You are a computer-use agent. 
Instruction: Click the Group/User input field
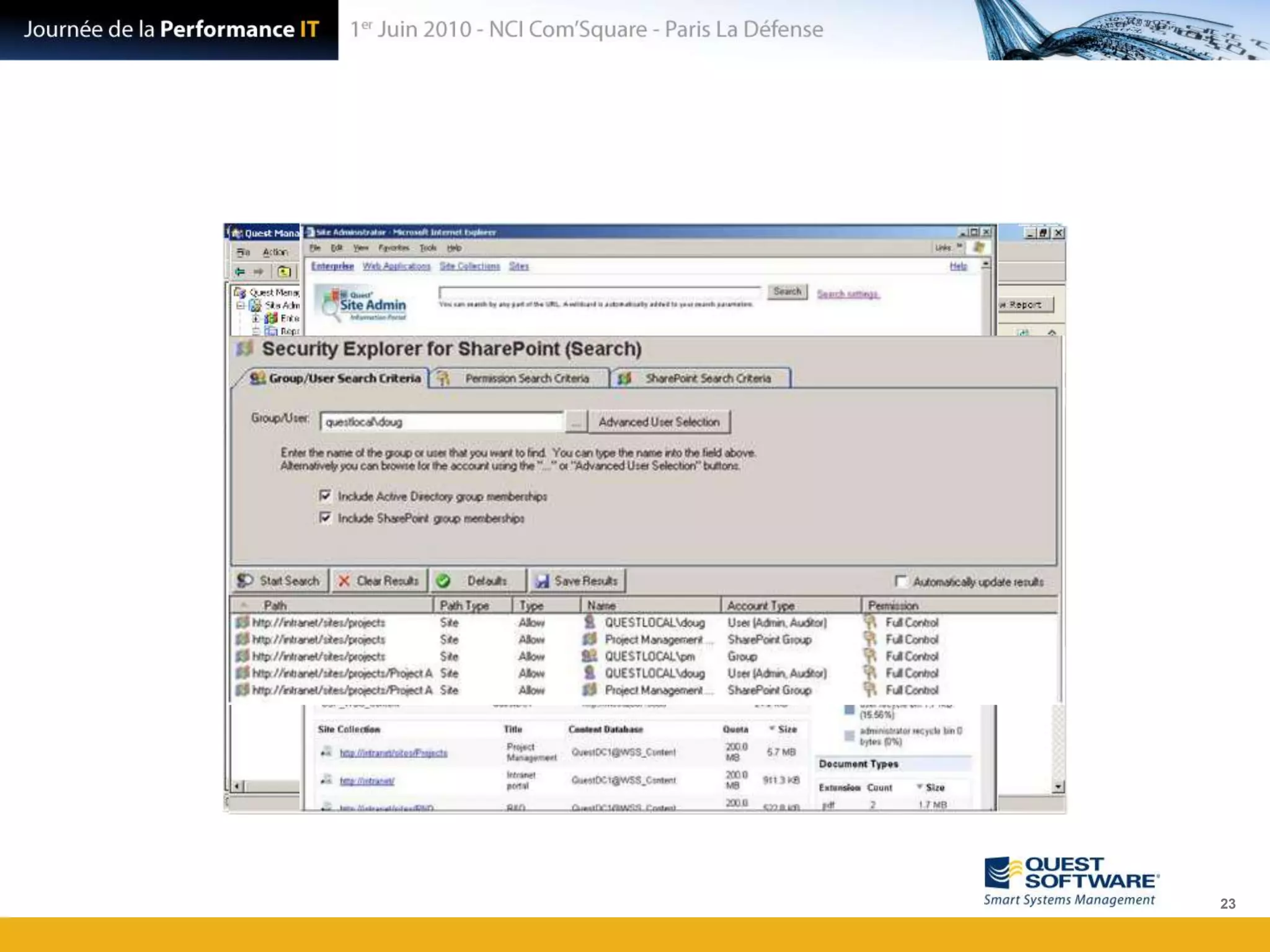[442, 422]
